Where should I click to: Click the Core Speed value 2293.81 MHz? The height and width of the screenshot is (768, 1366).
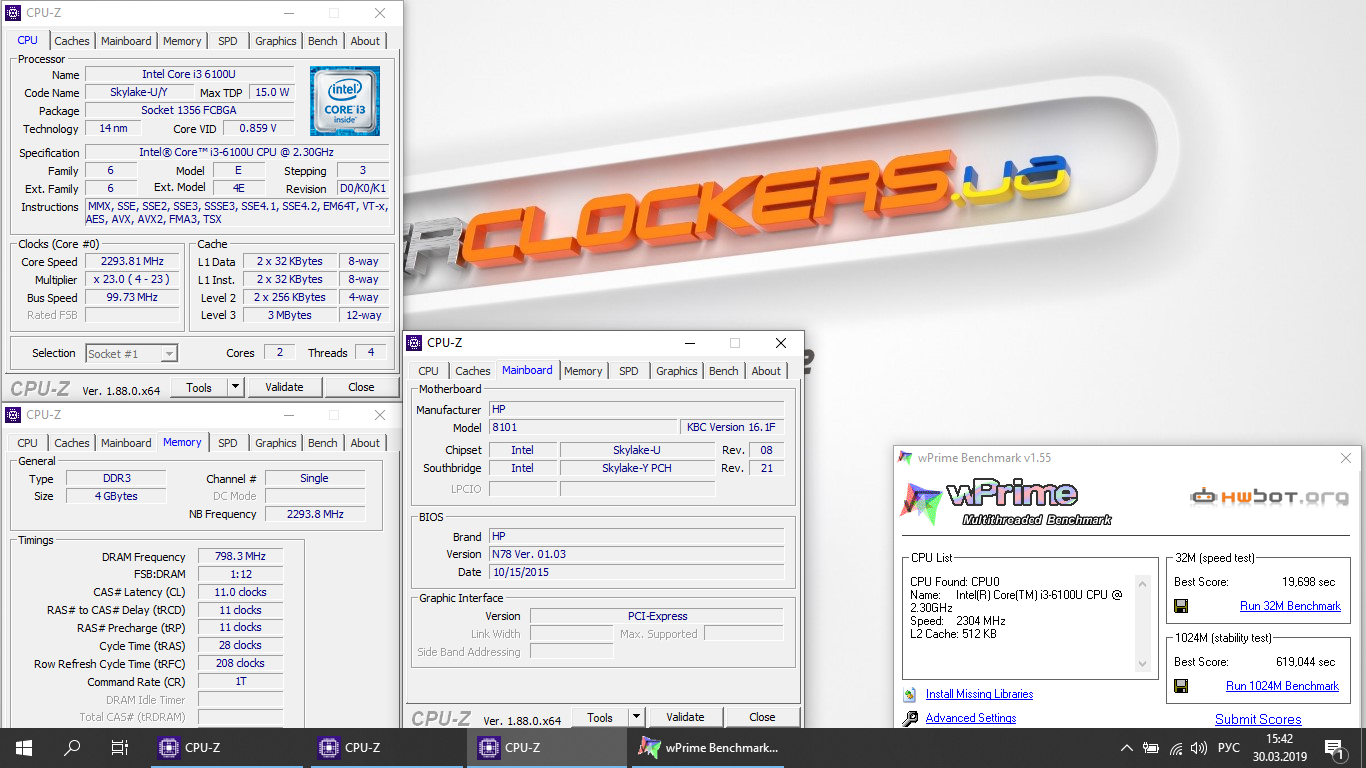(131, 262)
